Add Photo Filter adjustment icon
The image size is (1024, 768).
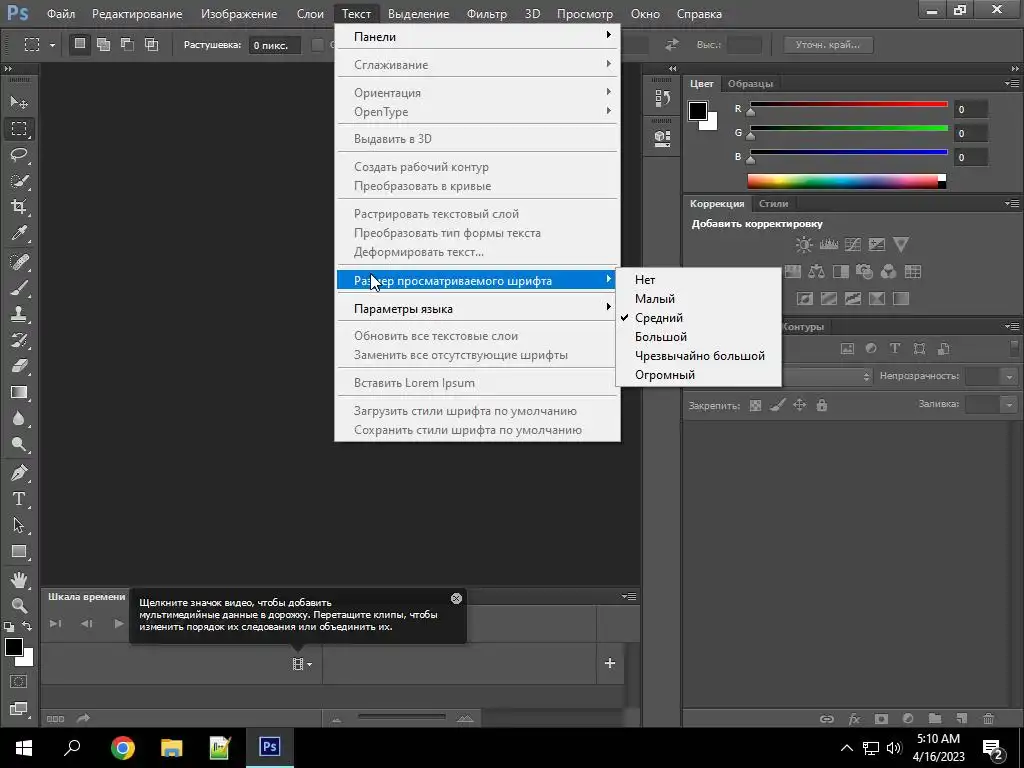[x=864, y=272]
